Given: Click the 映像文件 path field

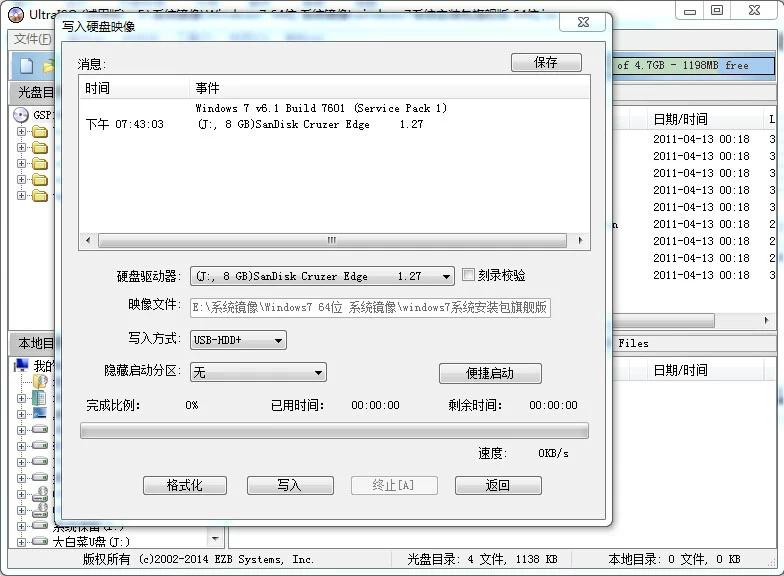Looking at the screenshot, I should (370, 307).
